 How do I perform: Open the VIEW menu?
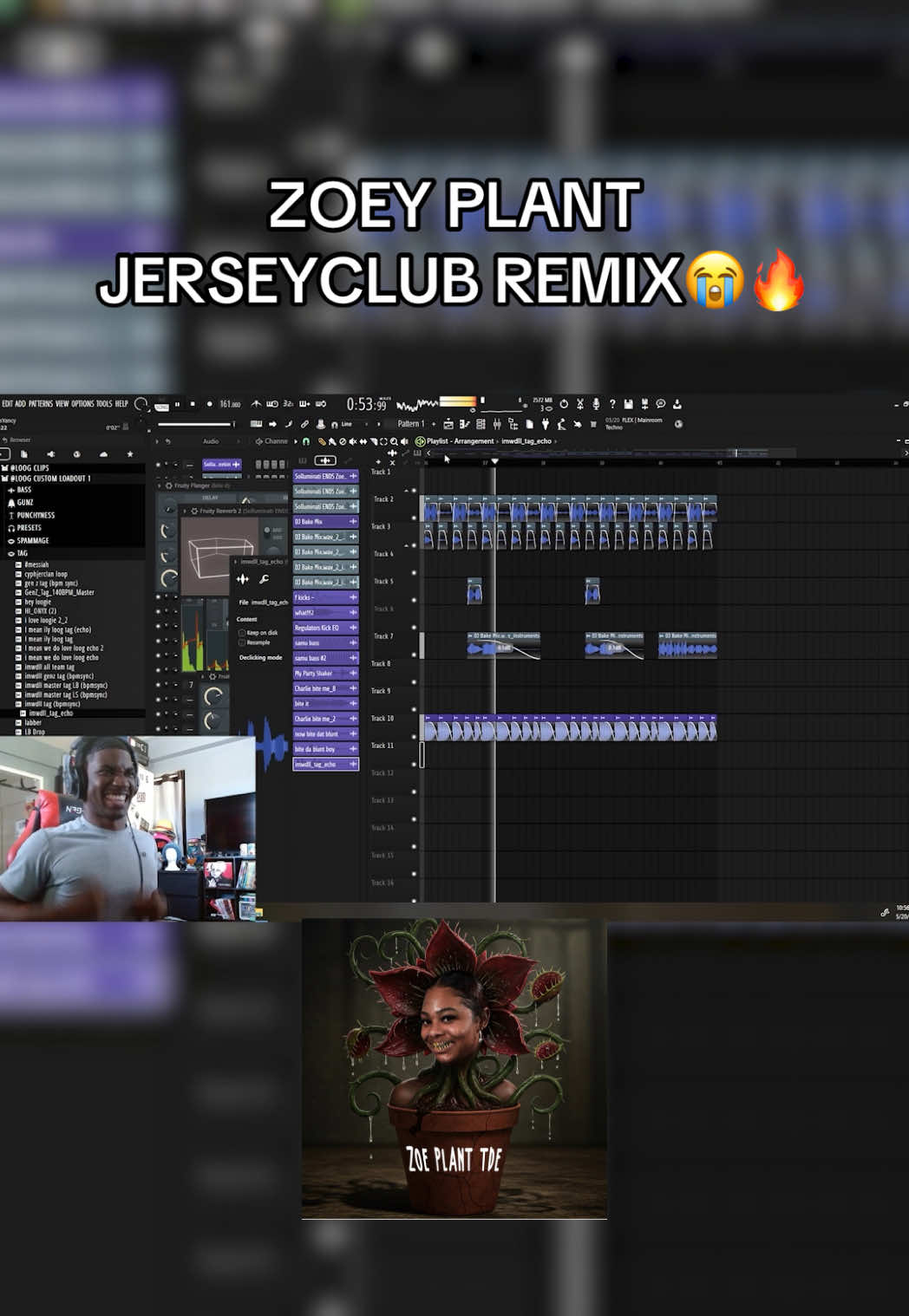(x=62, y=404)
